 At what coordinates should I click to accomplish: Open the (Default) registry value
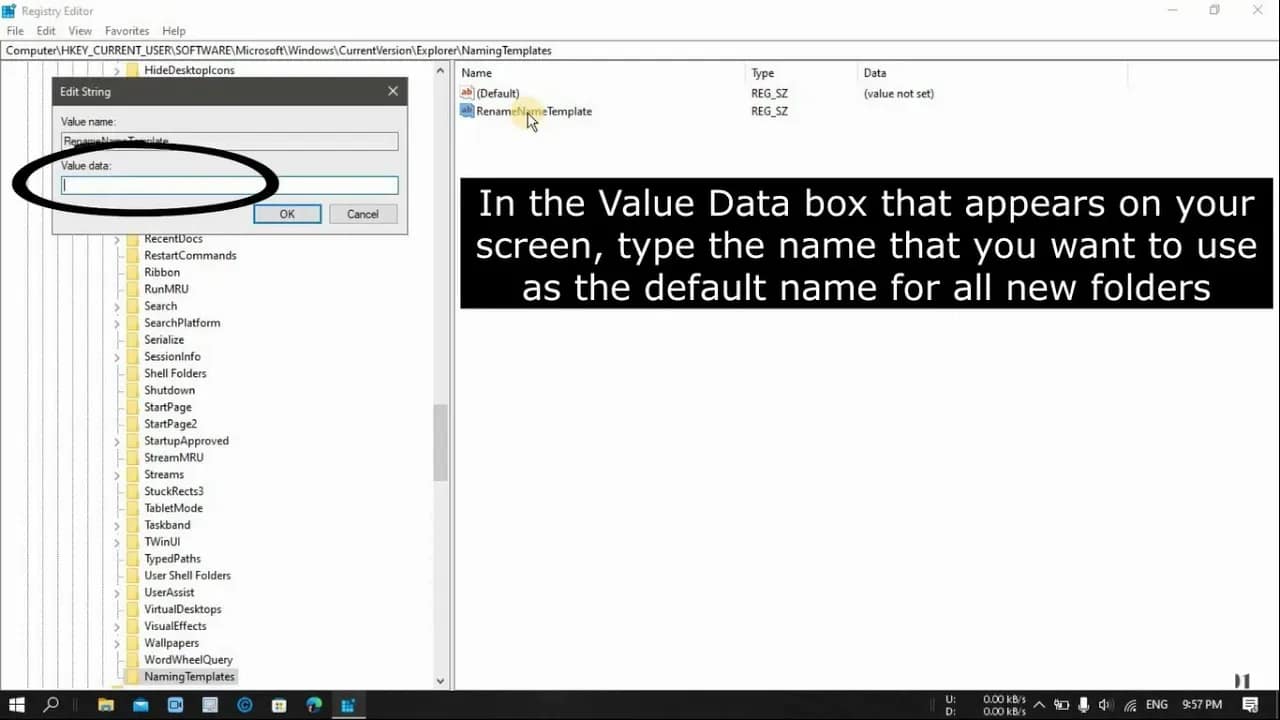(497, 92)
